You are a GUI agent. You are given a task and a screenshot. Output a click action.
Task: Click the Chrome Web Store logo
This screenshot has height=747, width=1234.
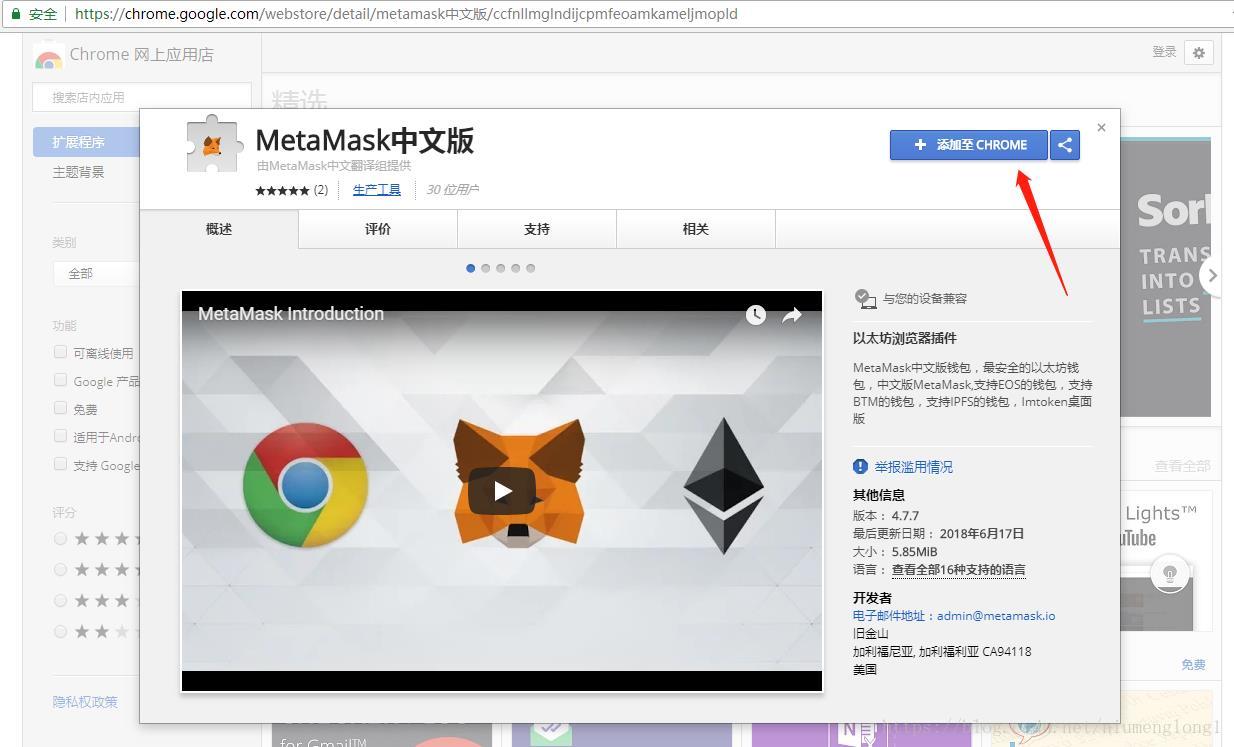point(48,57)
